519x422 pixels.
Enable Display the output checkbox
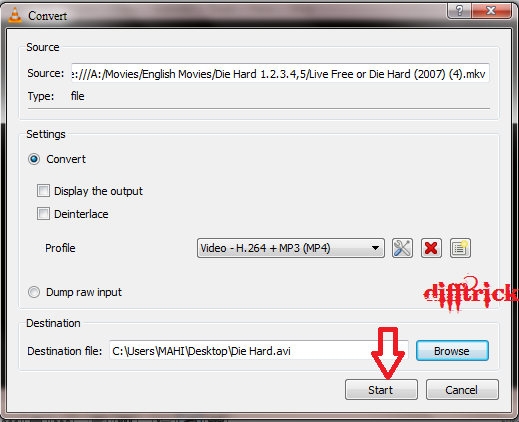(x=43, y=191)
